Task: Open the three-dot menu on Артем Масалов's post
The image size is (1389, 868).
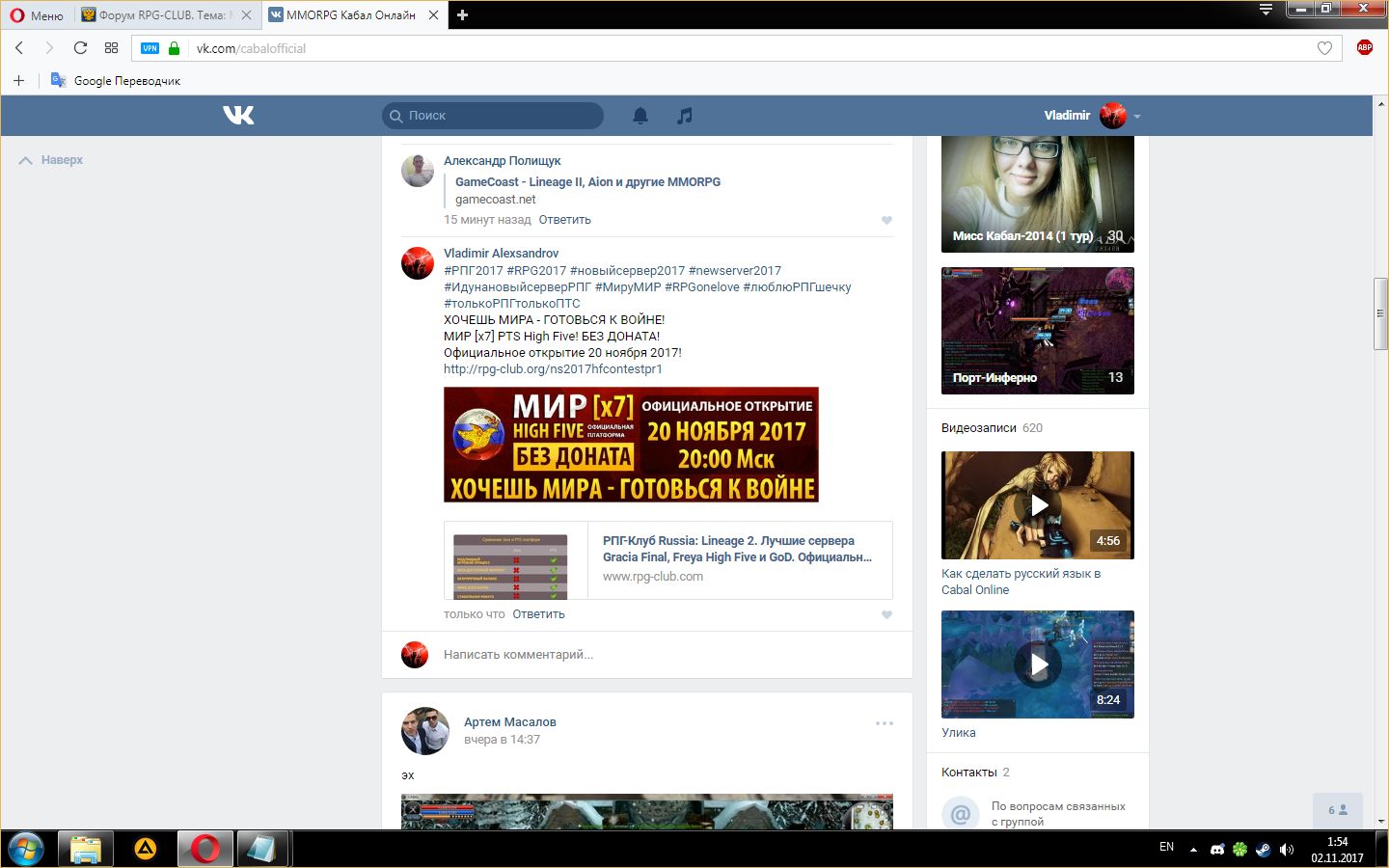Action: click(x=884, y=723)
